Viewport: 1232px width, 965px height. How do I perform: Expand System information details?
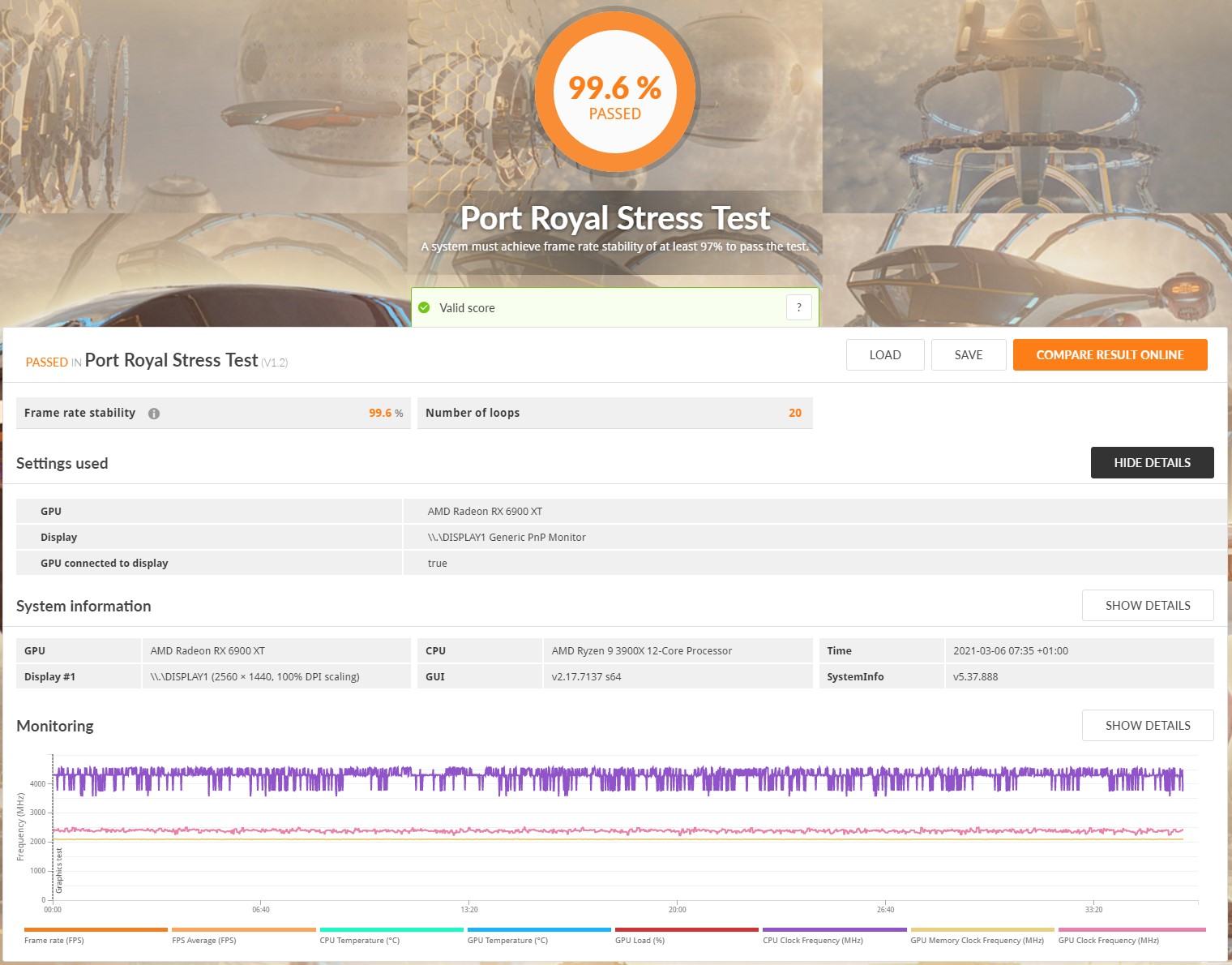(1147, 606)
